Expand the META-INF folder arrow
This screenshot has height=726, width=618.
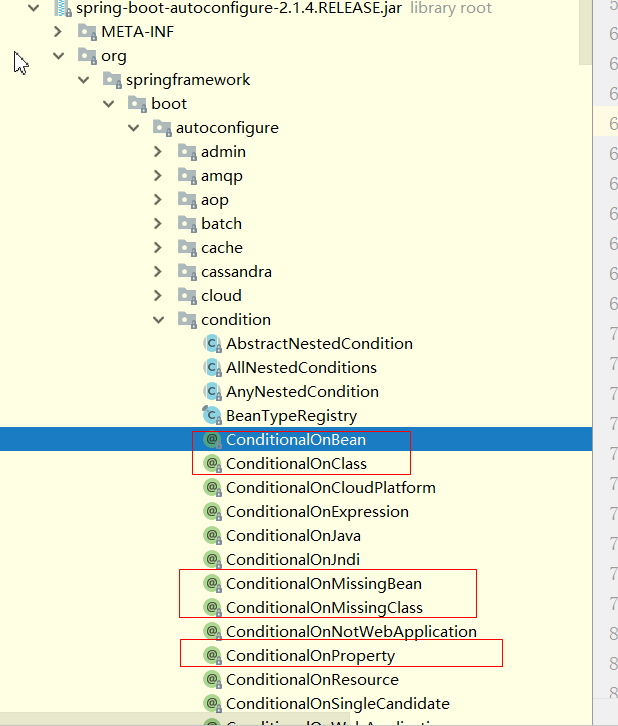[x=58, y=32]
